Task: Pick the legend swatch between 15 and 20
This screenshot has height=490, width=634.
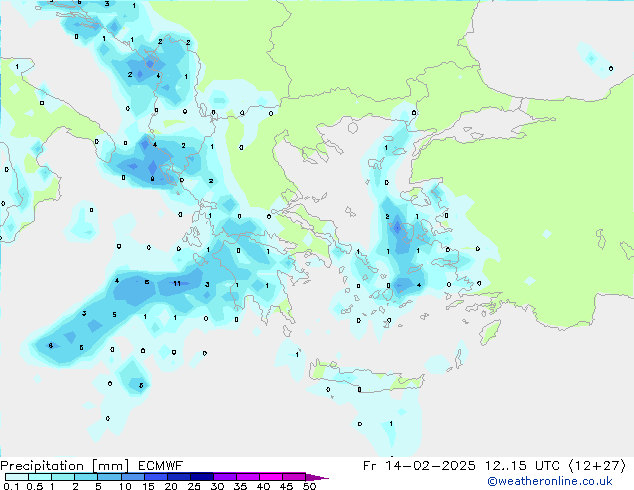Action: click(x=155, y=477)
